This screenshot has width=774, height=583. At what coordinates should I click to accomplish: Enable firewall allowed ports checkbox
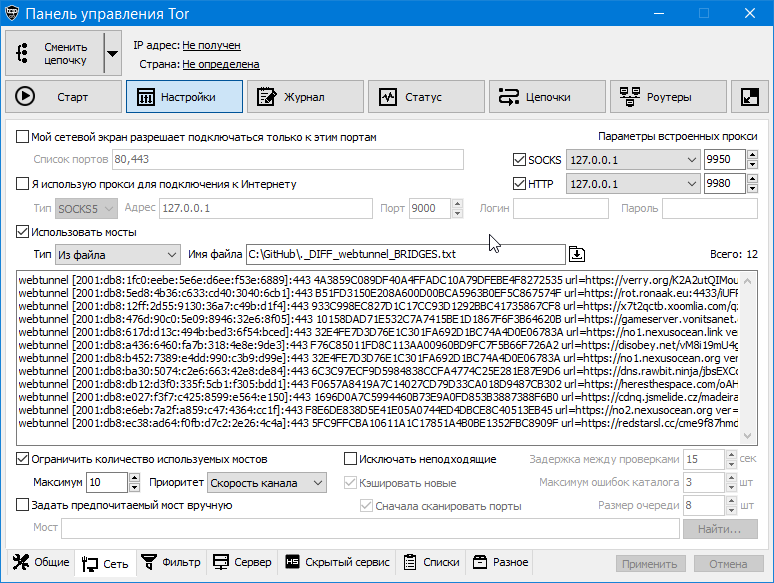[x=22, y=137]
